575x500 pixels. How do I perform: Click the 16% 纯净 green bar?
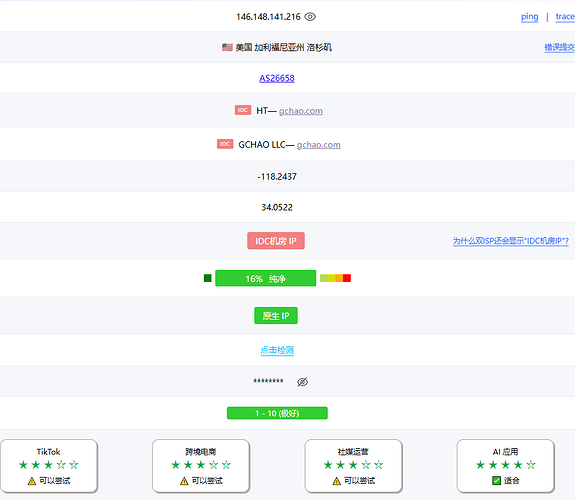(x=265, y=278)
